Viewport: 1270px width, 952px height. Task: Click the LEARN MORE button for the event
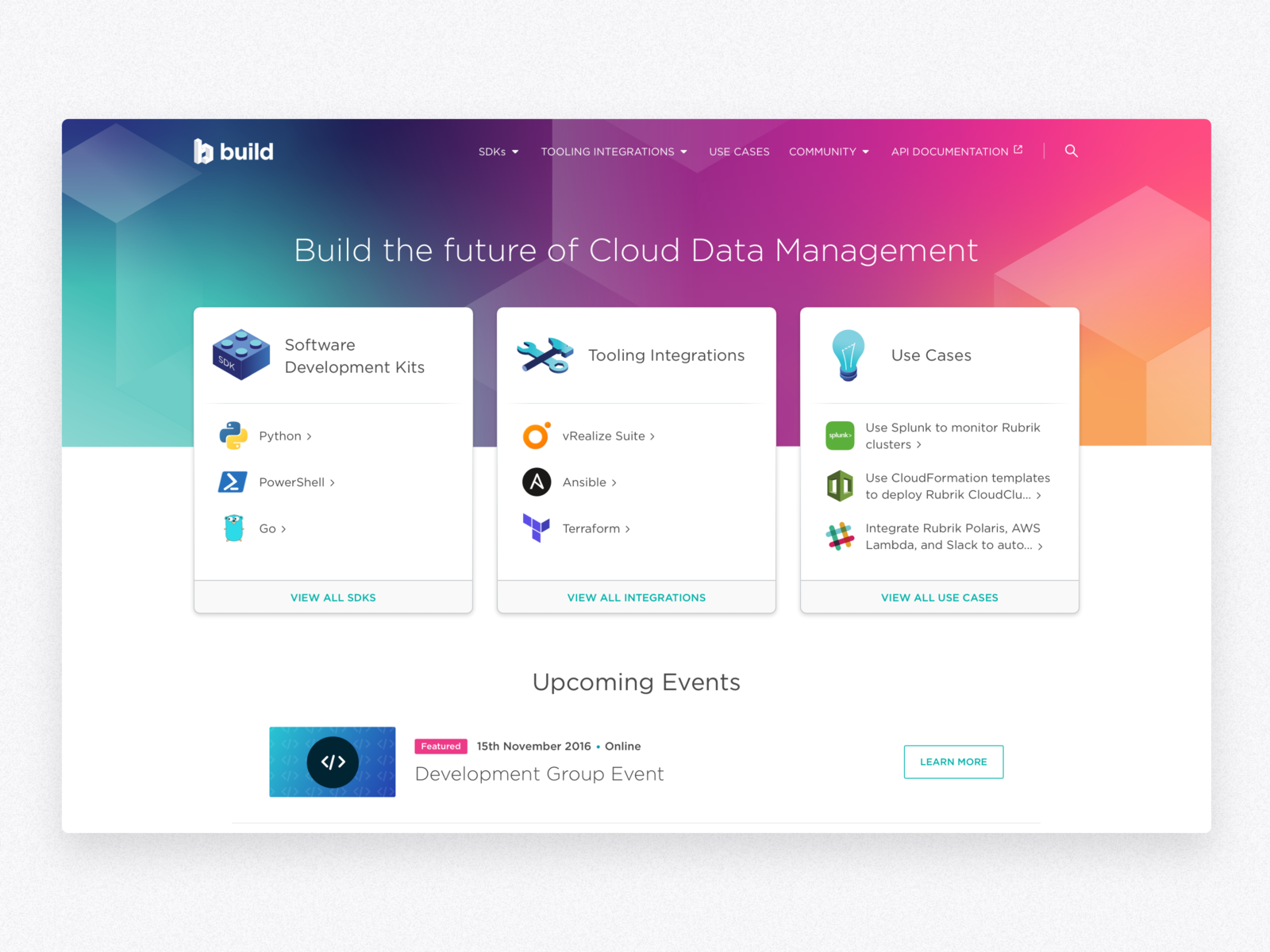point(953,762)
